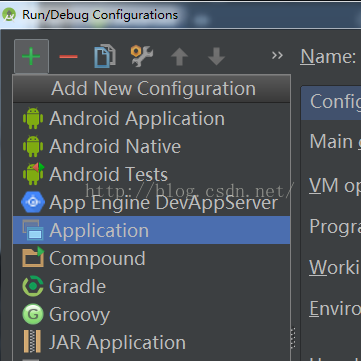Choose the highlighted Application entry
This screenshot has height=361, width=361.
coord(151,230)
